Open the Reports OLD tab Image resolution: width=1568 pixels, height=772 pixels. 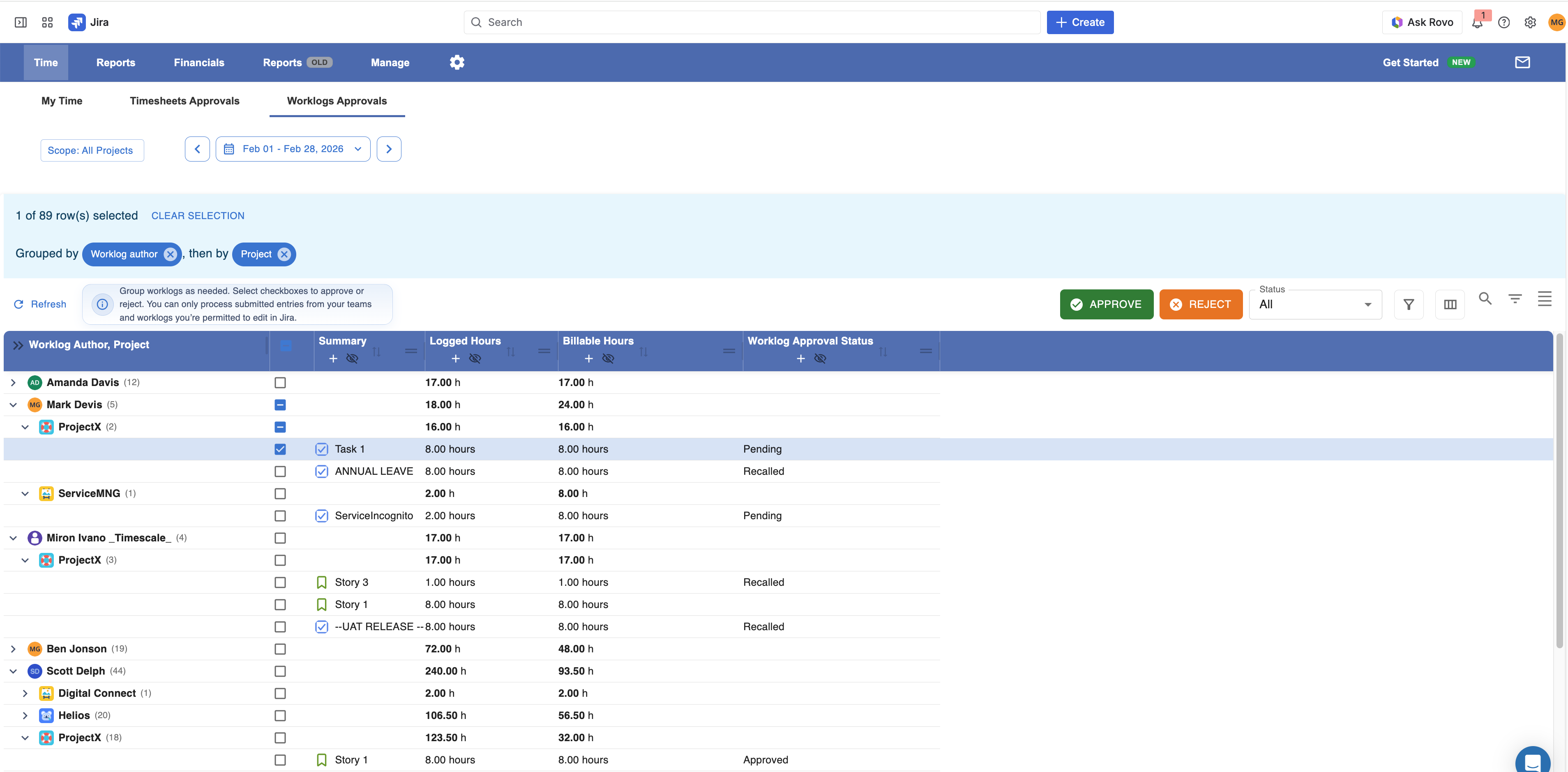coord(297,63)
